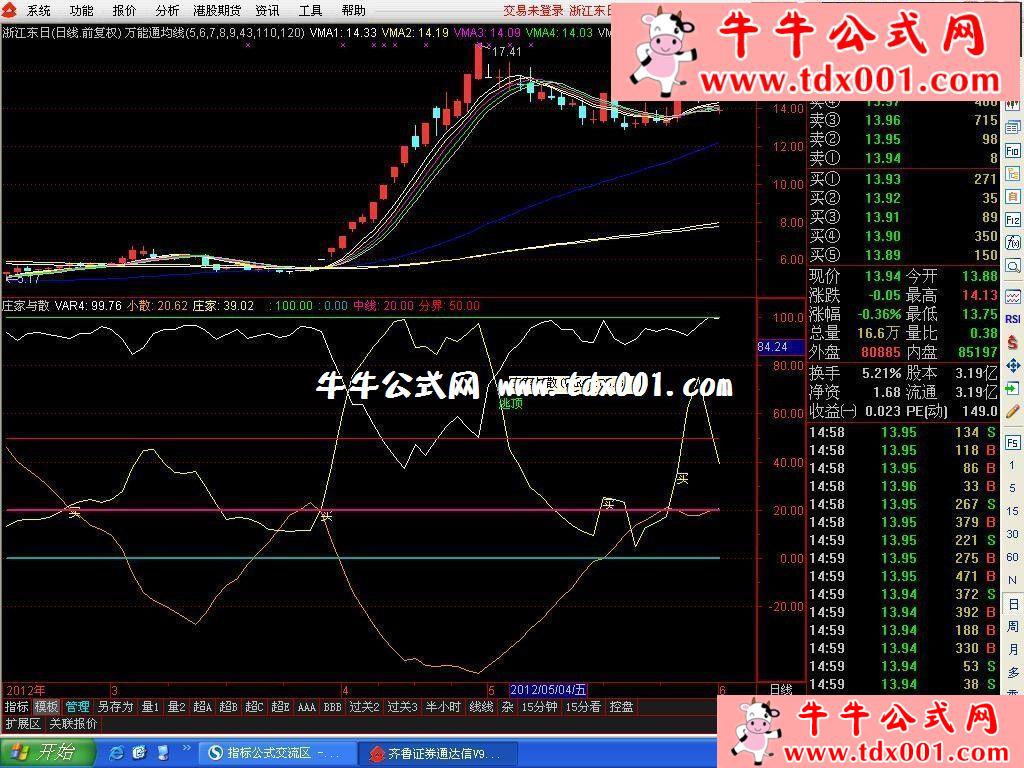Select the 15-minute period button in sidebar

pos(1013,511)
